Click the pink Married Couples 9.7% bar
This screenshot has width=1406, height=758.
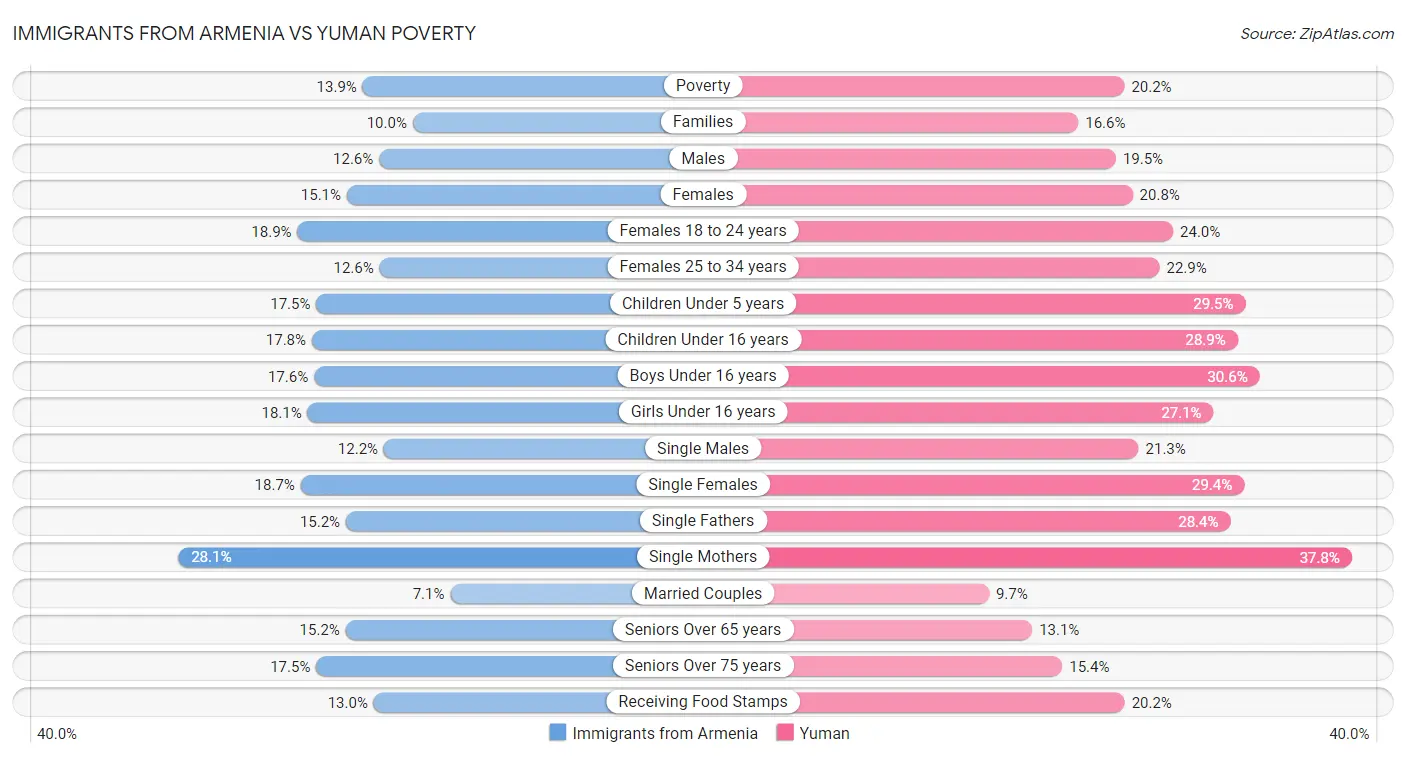point(880,593)
